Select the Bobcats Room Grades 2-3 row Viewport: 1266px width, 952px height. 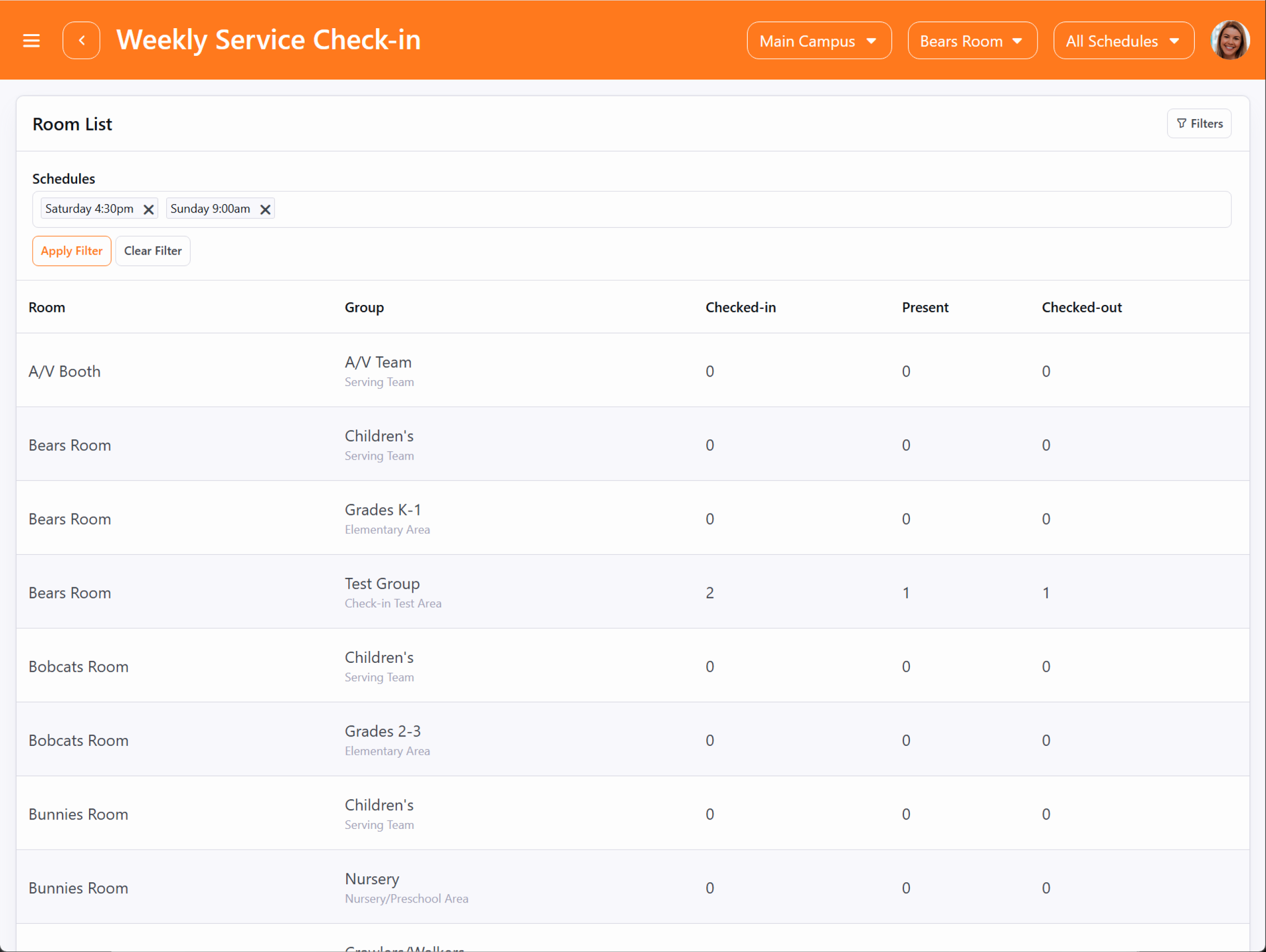(382, 739)
